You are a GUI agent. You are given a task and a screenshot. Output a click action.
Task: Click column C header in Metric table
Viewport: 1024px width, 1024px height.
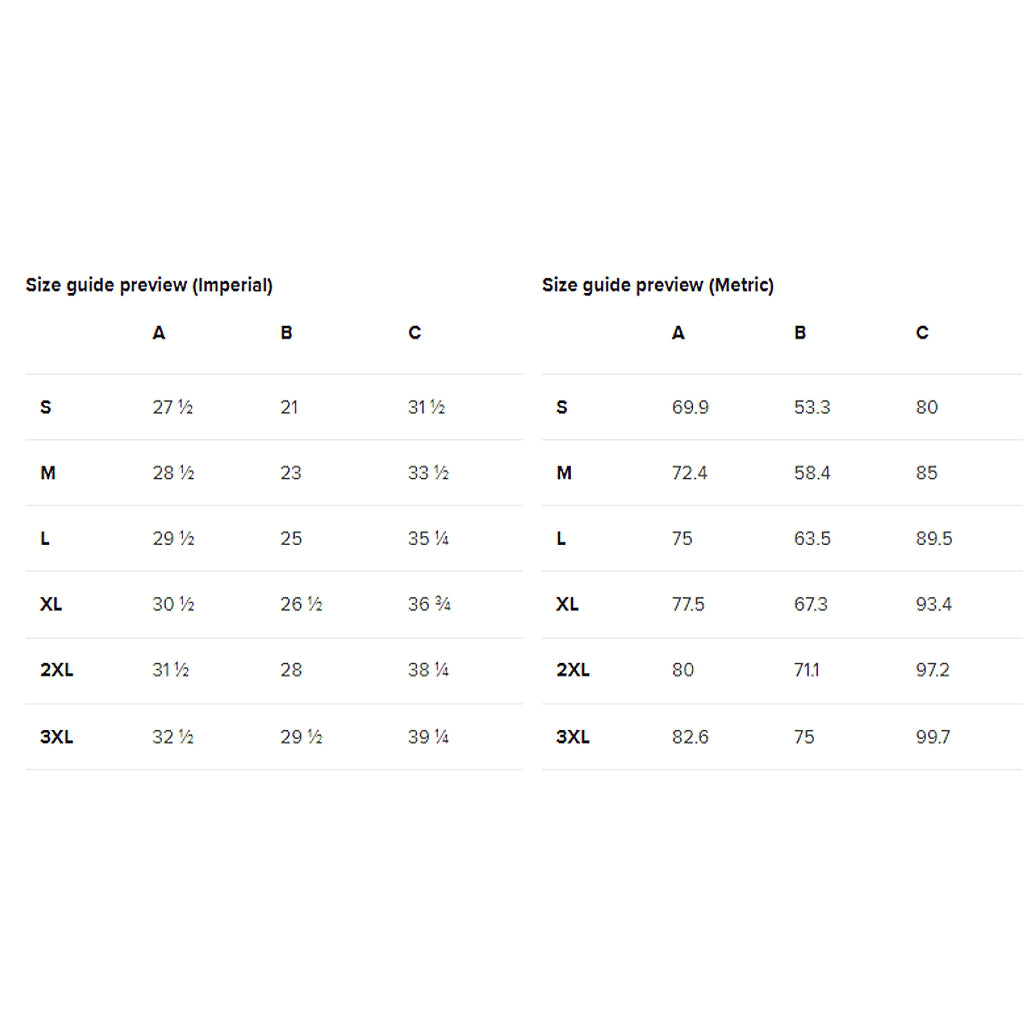(x=922, y=333)
